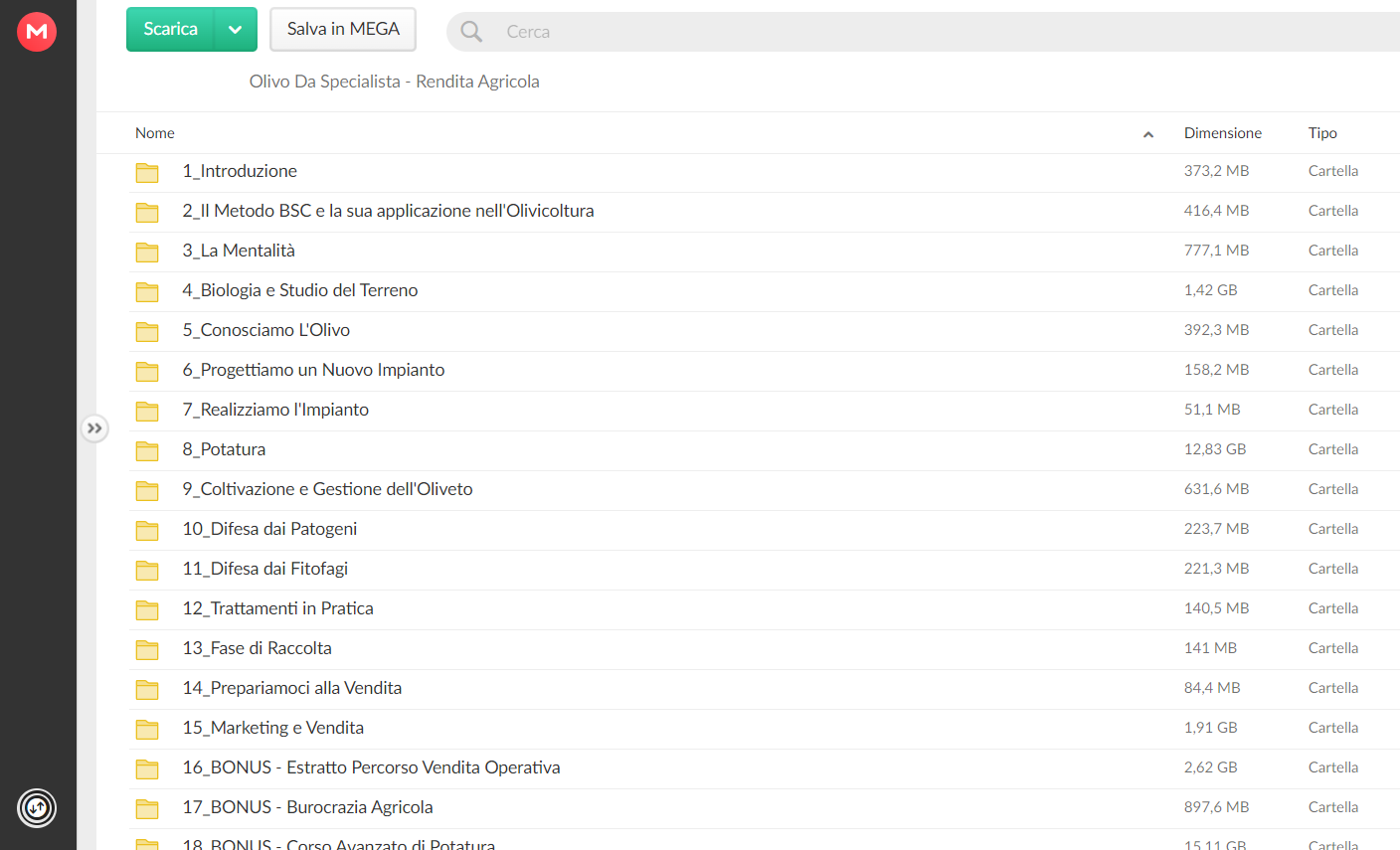Click the MEGA logo icon

pyautogui.click(x=37, y=32)
